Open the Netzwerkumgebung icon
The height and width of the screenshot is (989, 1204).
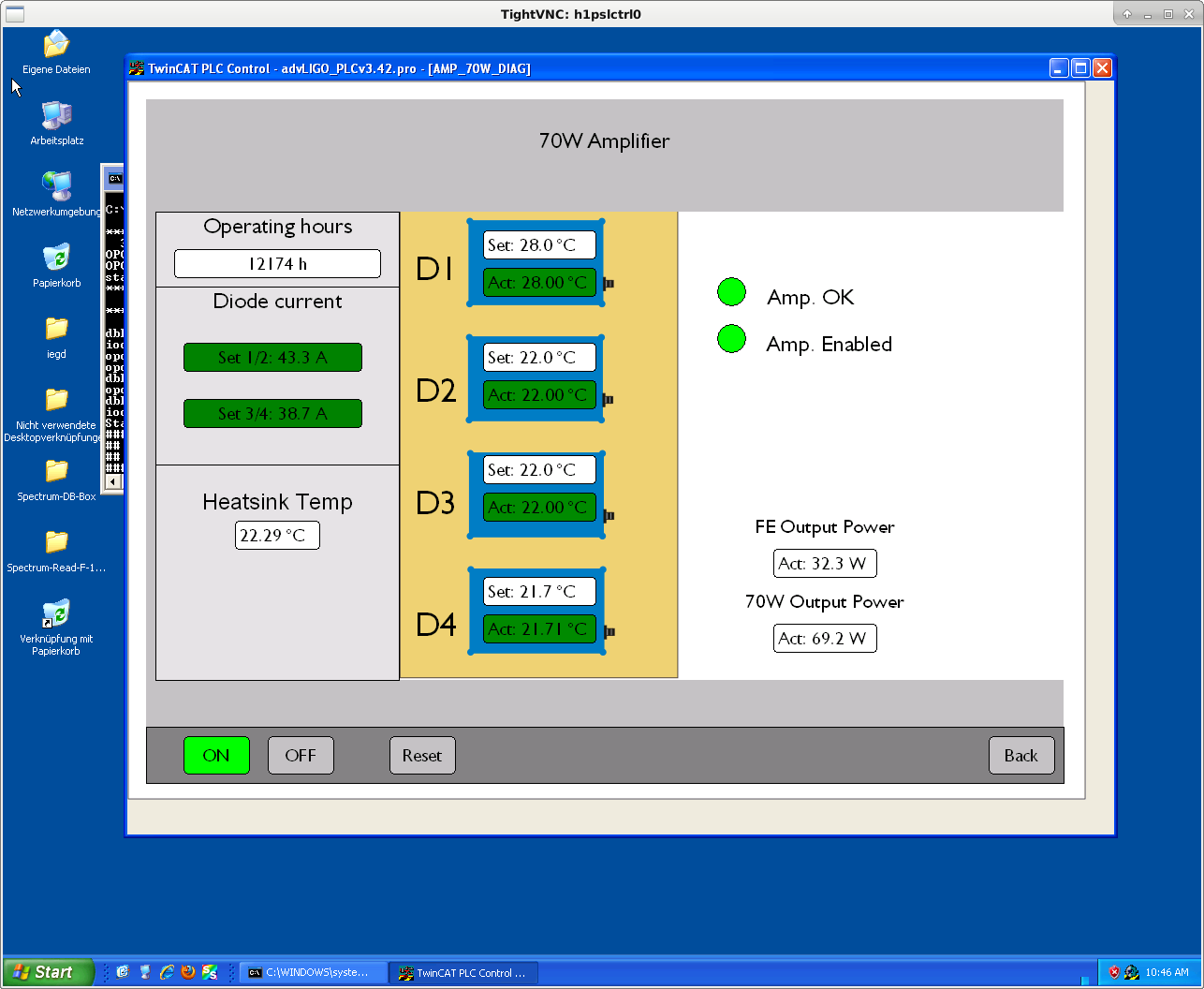click(x=56, y=187)
